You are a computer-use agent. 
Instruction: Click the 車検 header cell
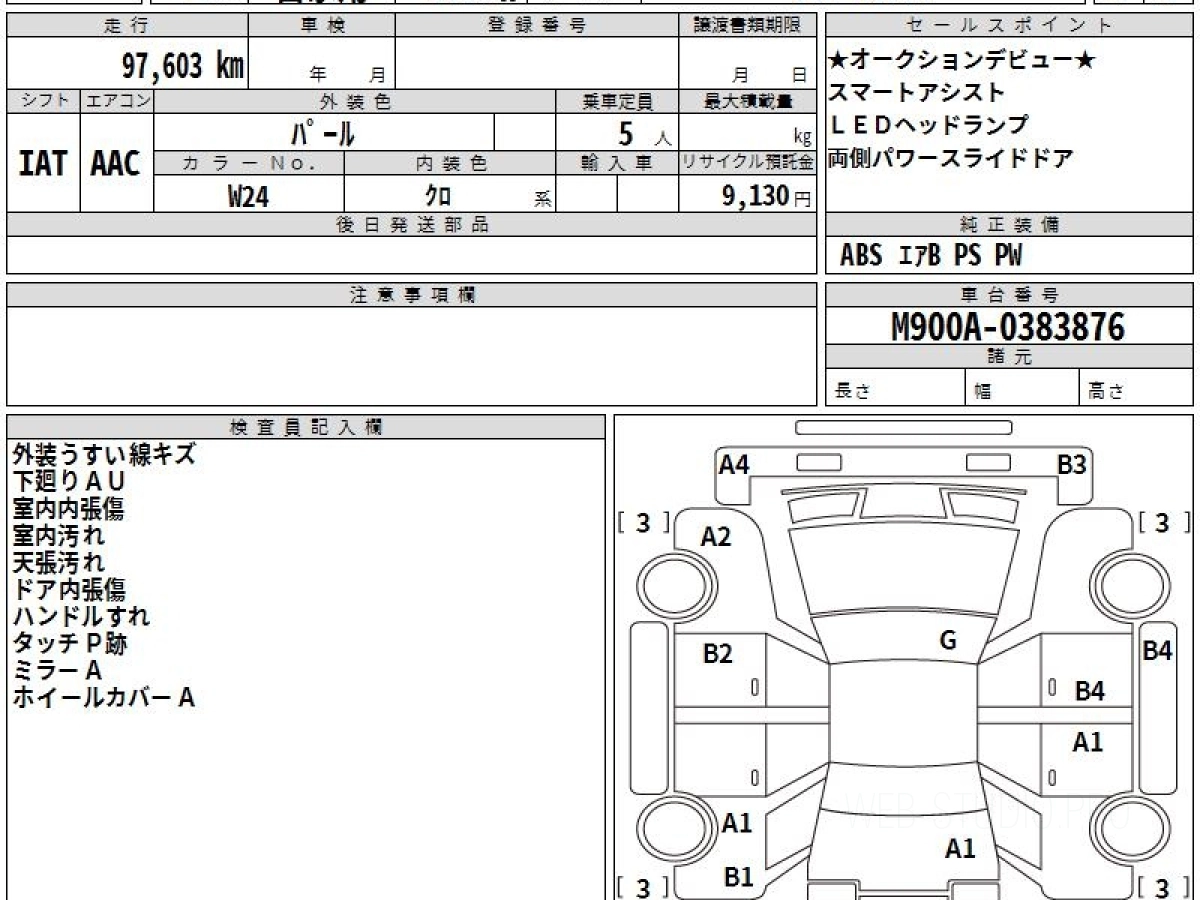(x=322, y=26)
